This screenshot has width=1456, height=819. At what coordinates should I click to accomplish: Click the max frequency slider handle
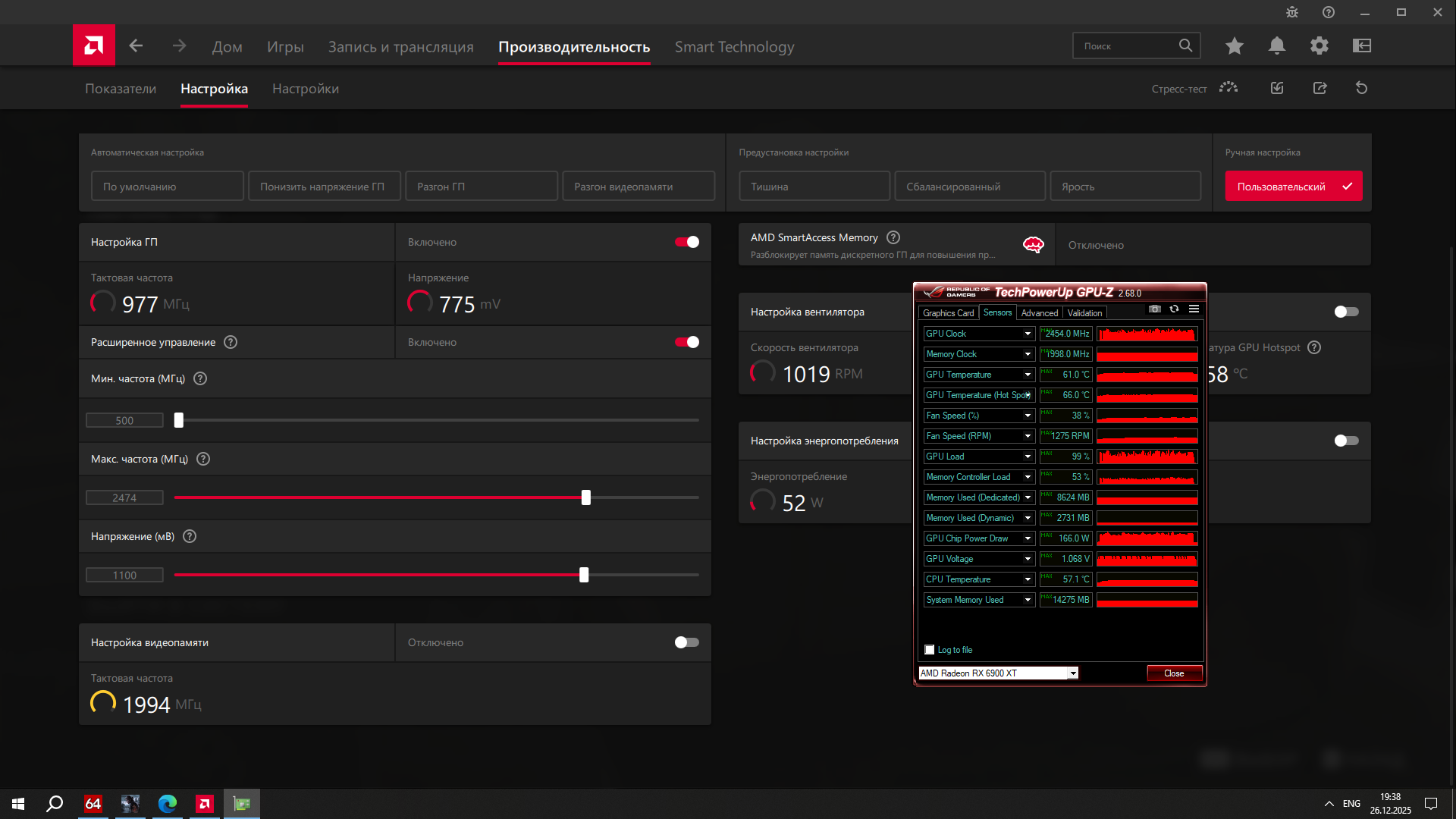[585, 497]
